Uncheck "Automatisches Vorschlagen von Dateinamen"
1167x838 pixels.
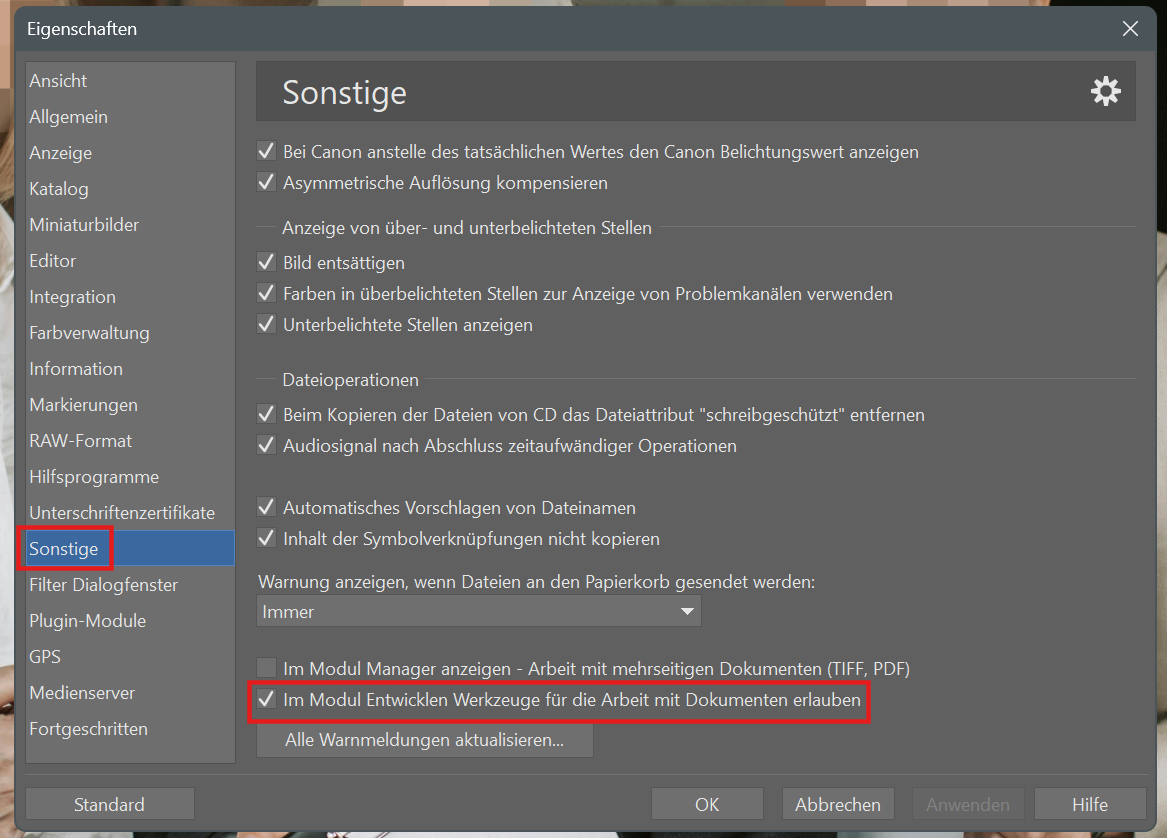click(x=266, y=507)
